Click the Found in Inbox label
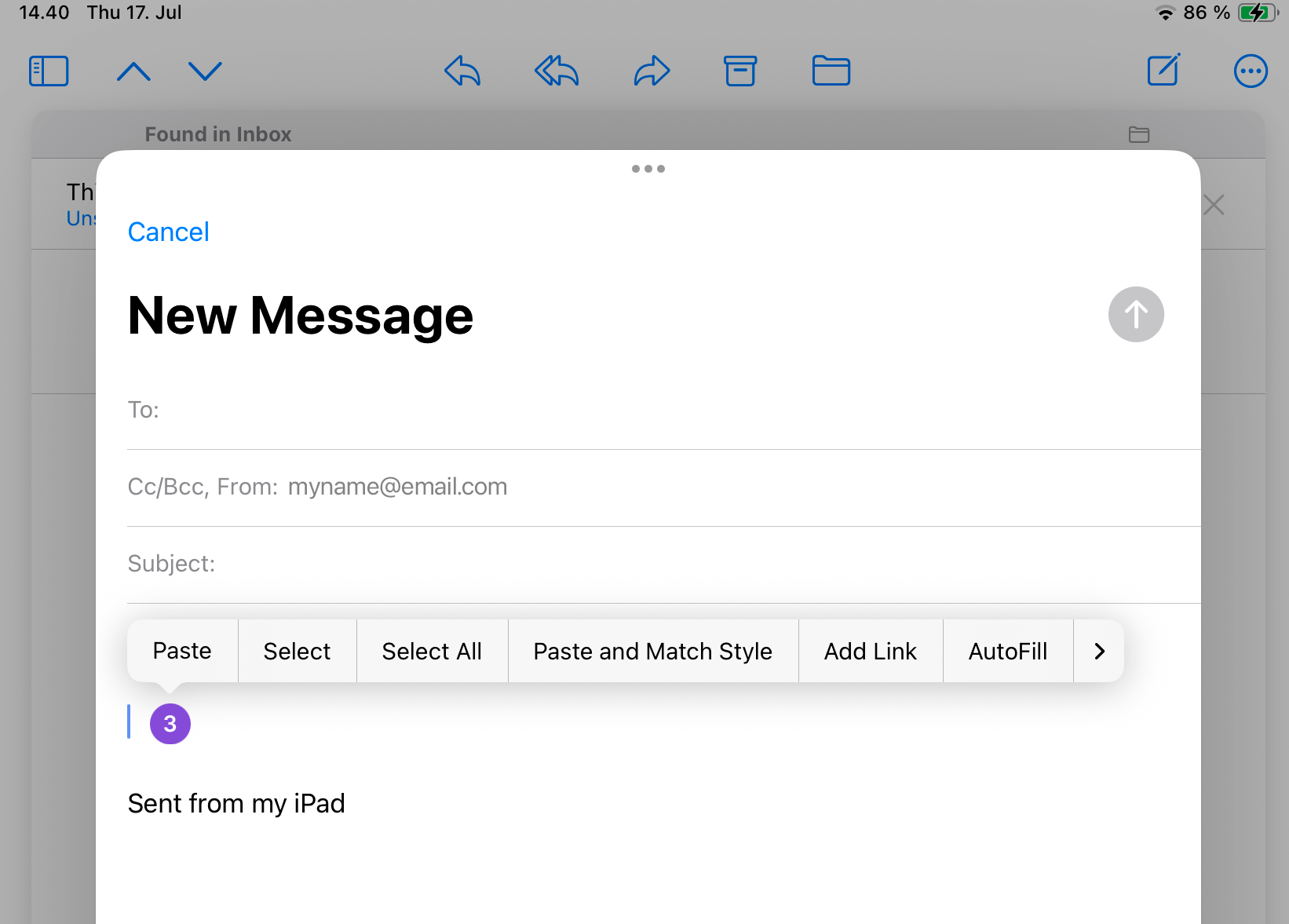Screen dimensions: 1289x924 (218, 135)
